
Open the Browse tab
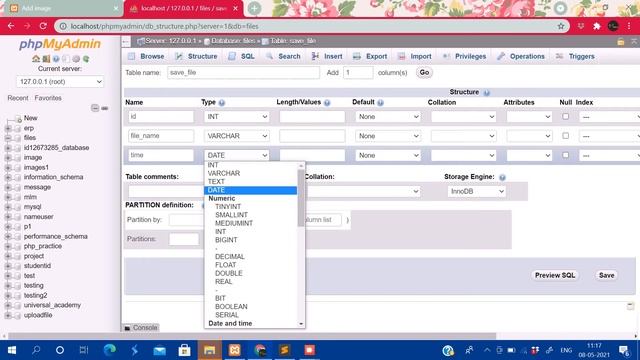[146, 56]
